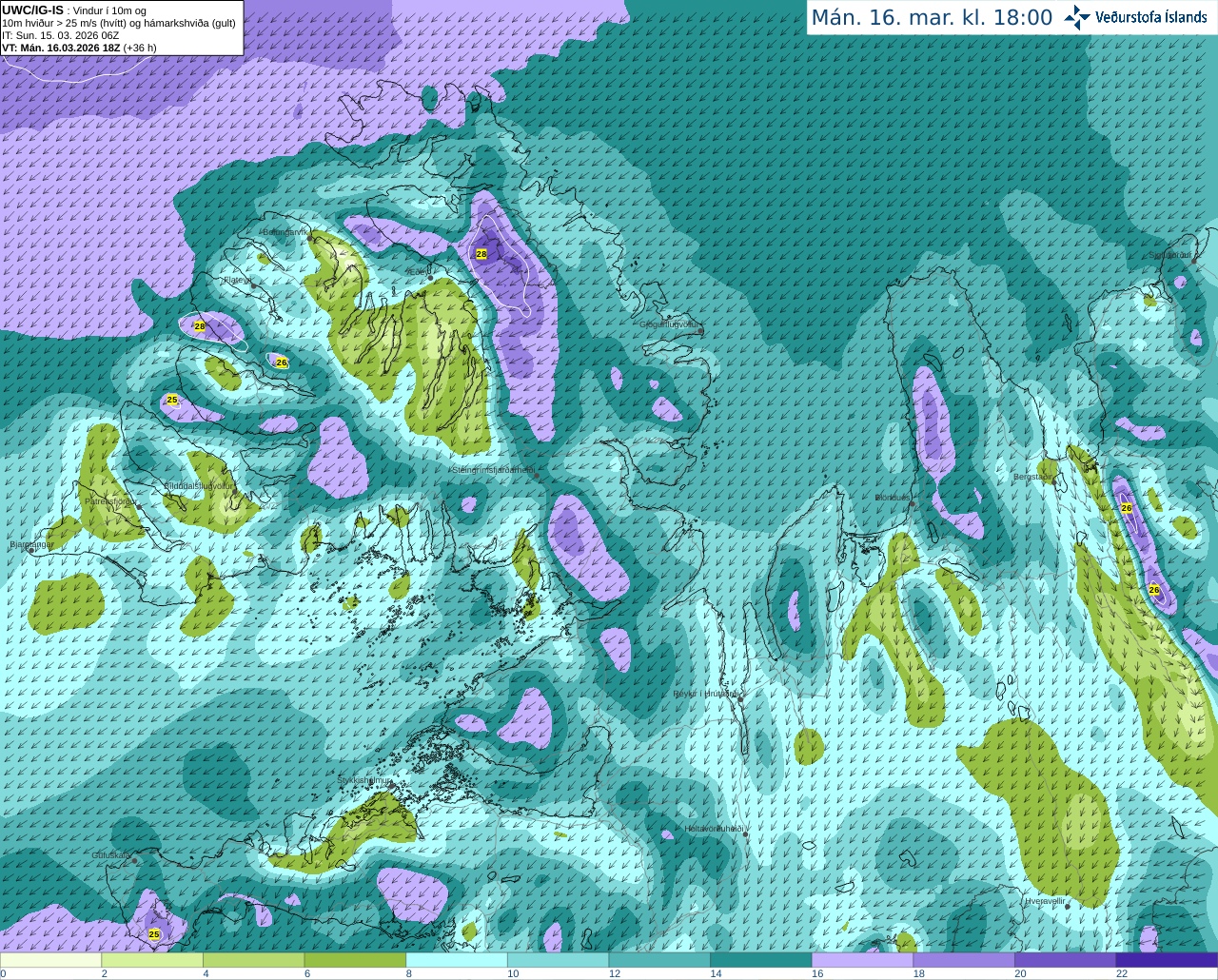Viewport: 1218px width, 980px height.
Task: Click the 8–10 m/s pale cyan legend swatch
Action: [457, 960]
